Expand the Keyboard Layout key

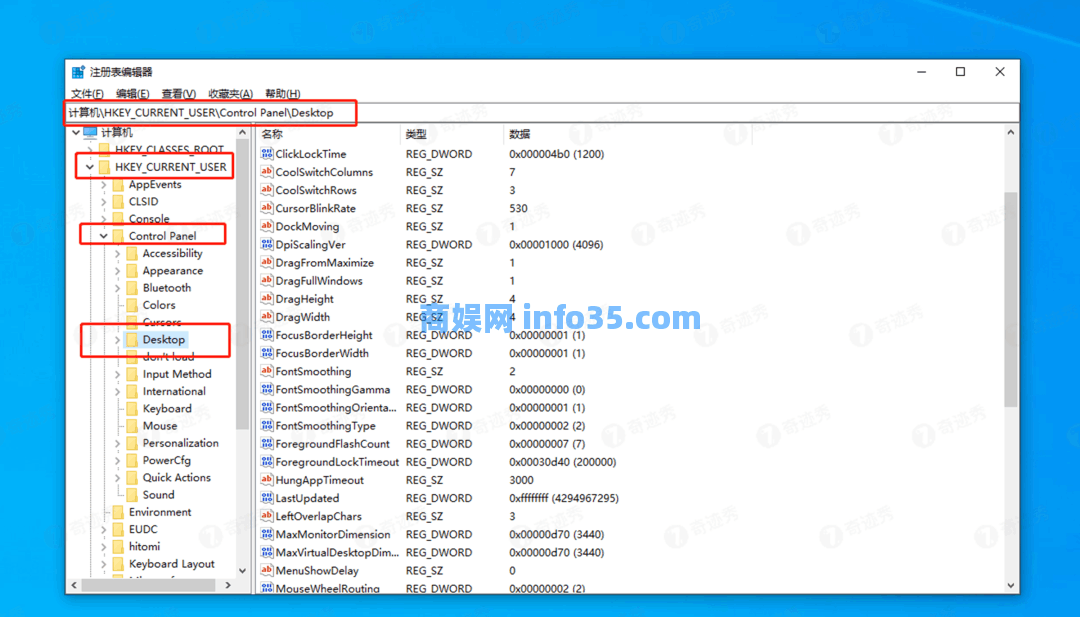point(106,563)
